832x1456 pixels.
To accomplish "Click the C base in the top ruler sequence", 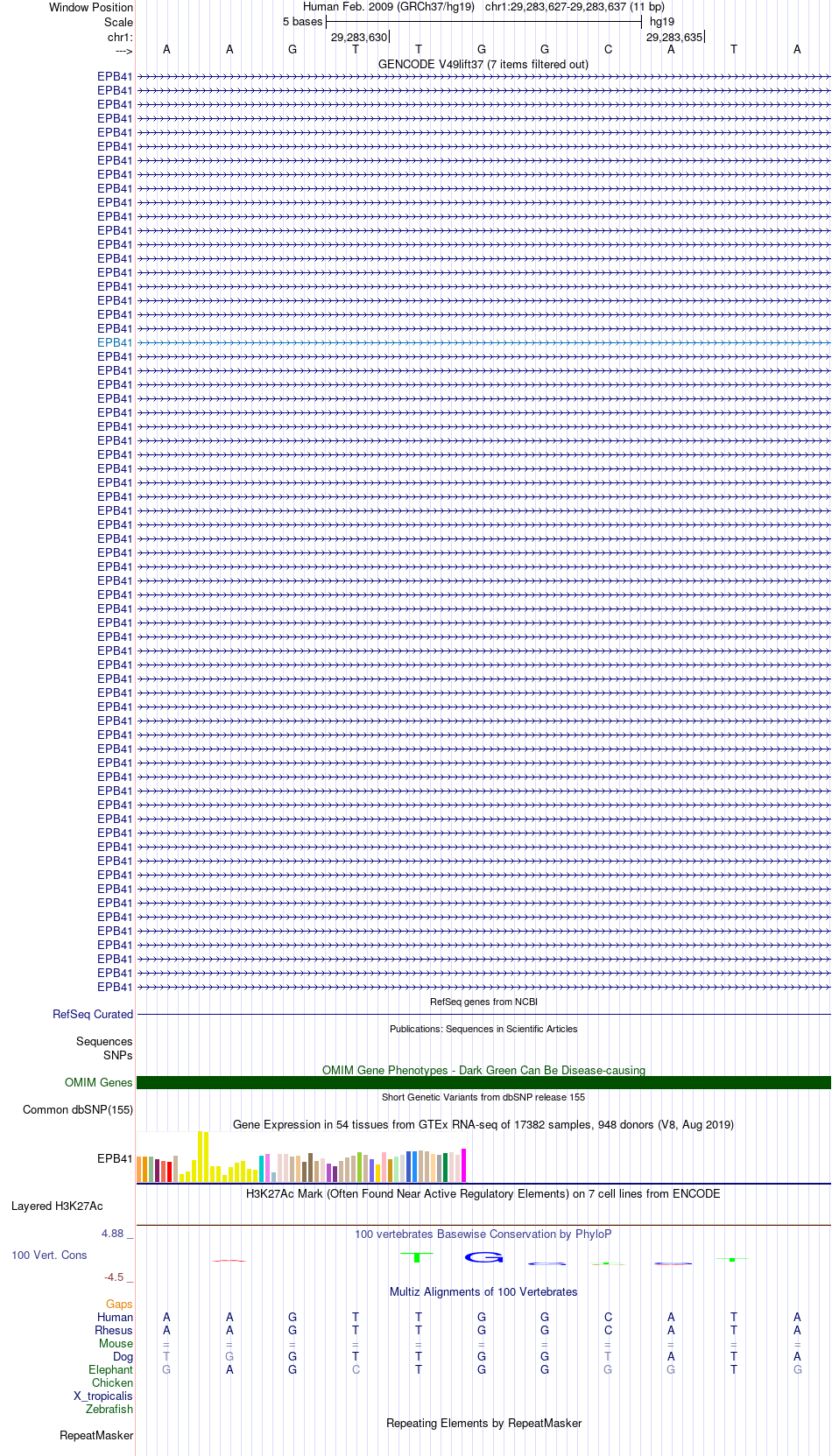I will 608,50.
